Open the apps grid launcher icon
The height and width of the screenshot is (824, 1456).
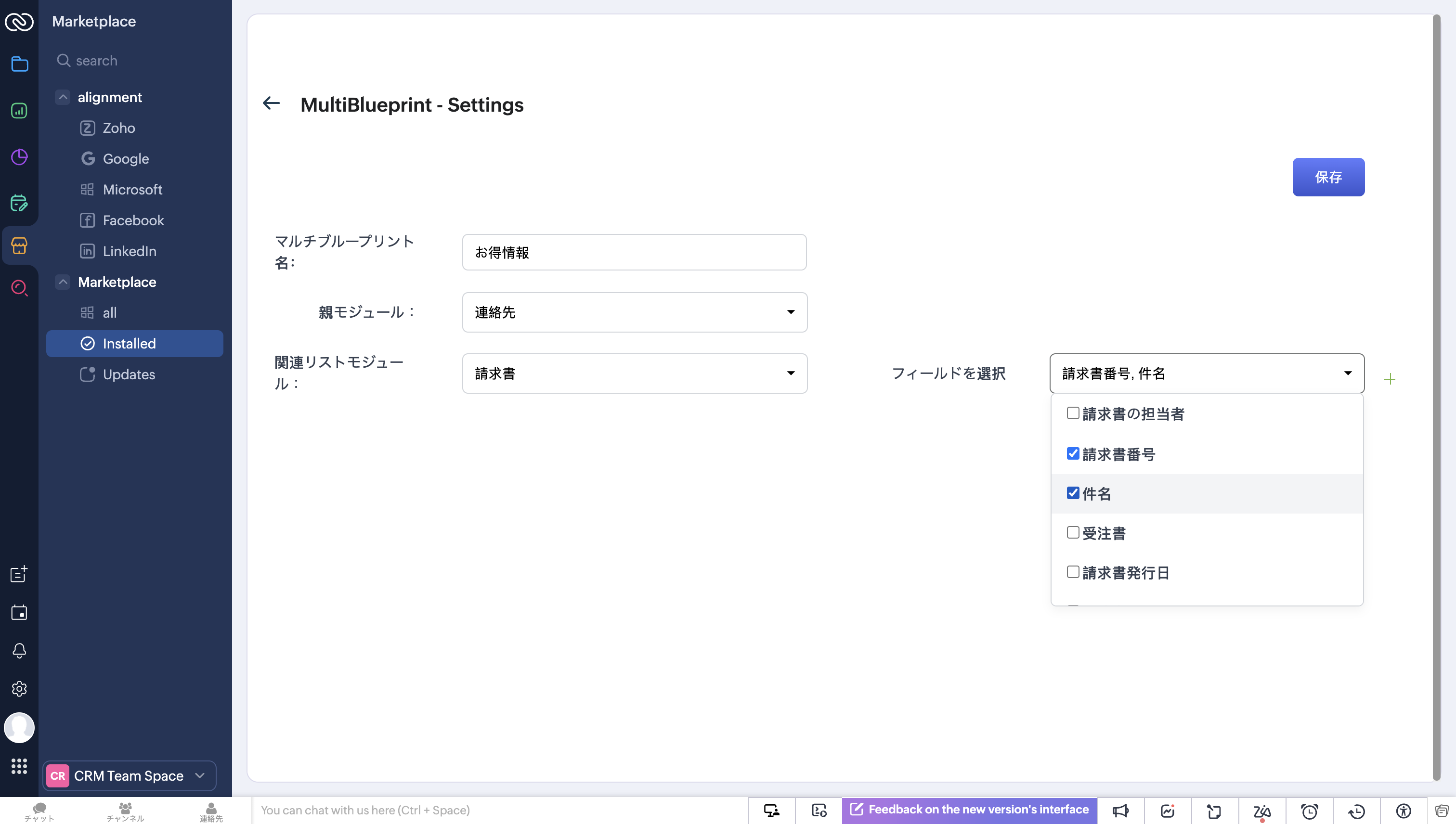[19, 766]
